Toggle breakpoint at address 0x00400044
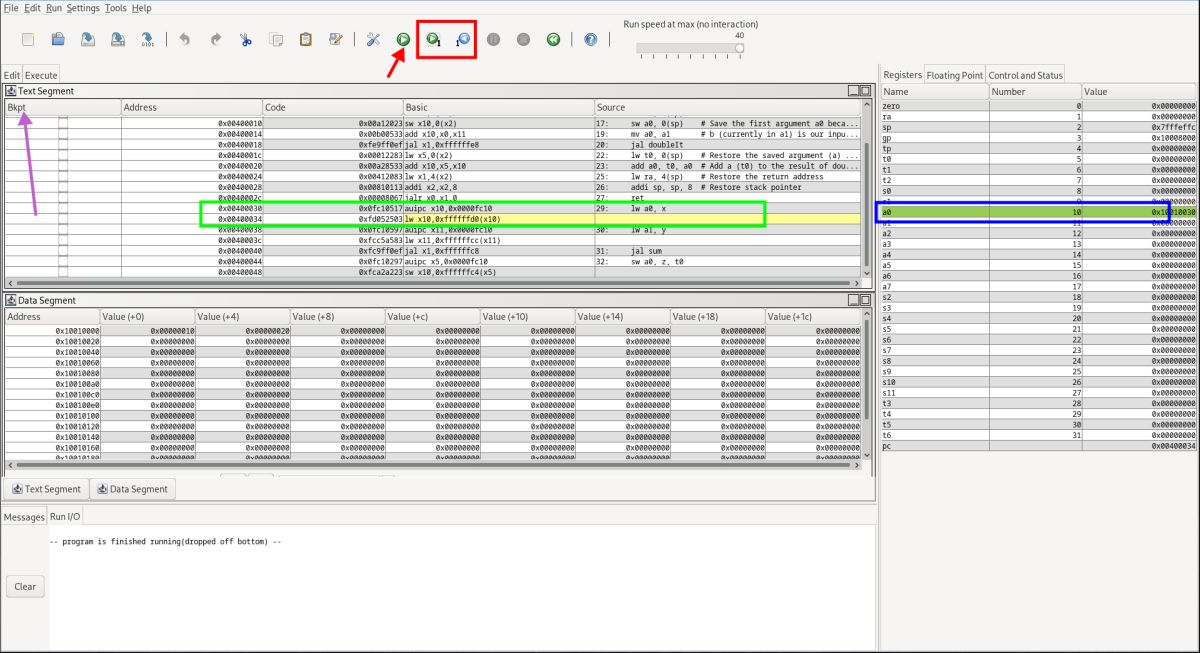The height and width of the screenshot is (653, 1200). tap(63, 261)
